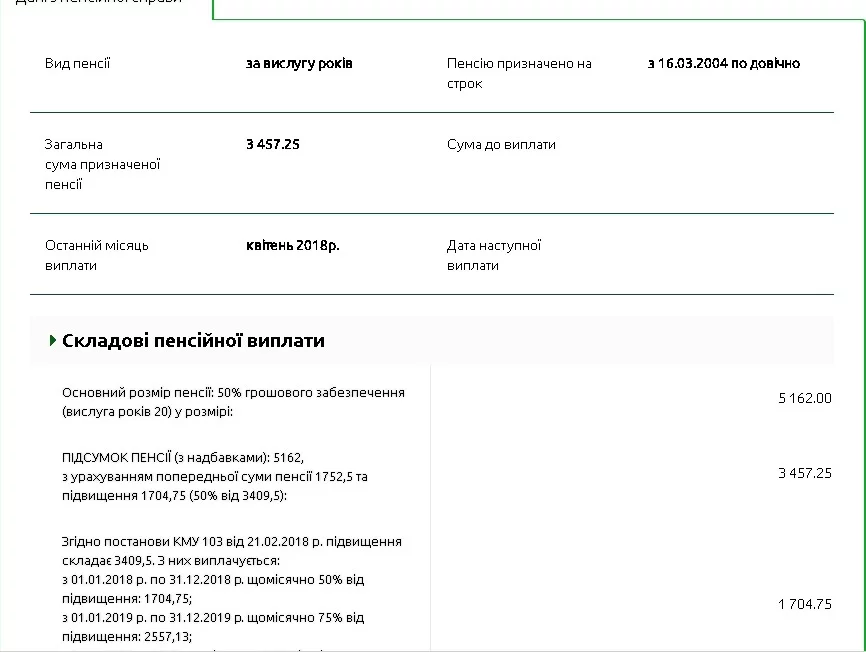Select the amount 1 704.75

(x=805, y=604)
